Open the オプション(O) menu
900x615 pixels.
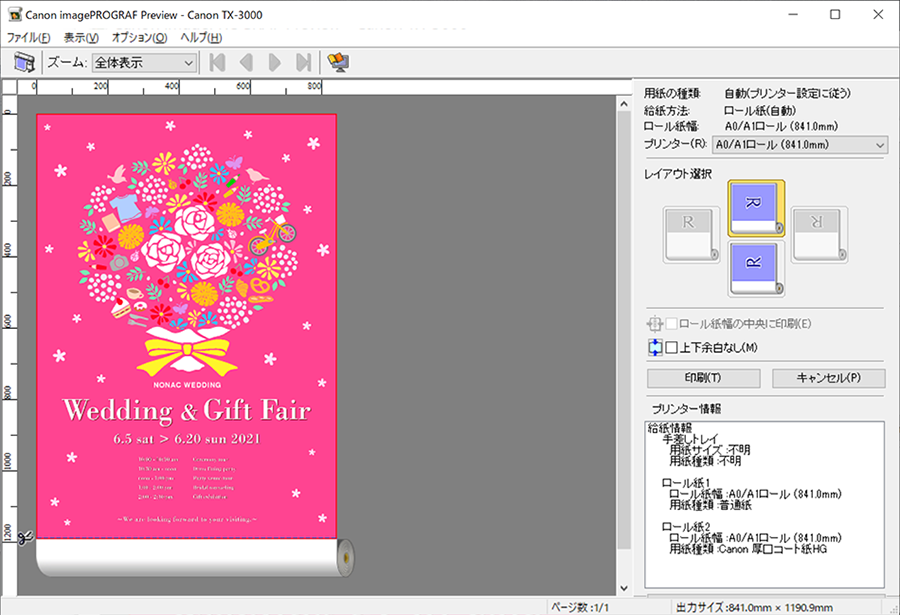[139, 37]
